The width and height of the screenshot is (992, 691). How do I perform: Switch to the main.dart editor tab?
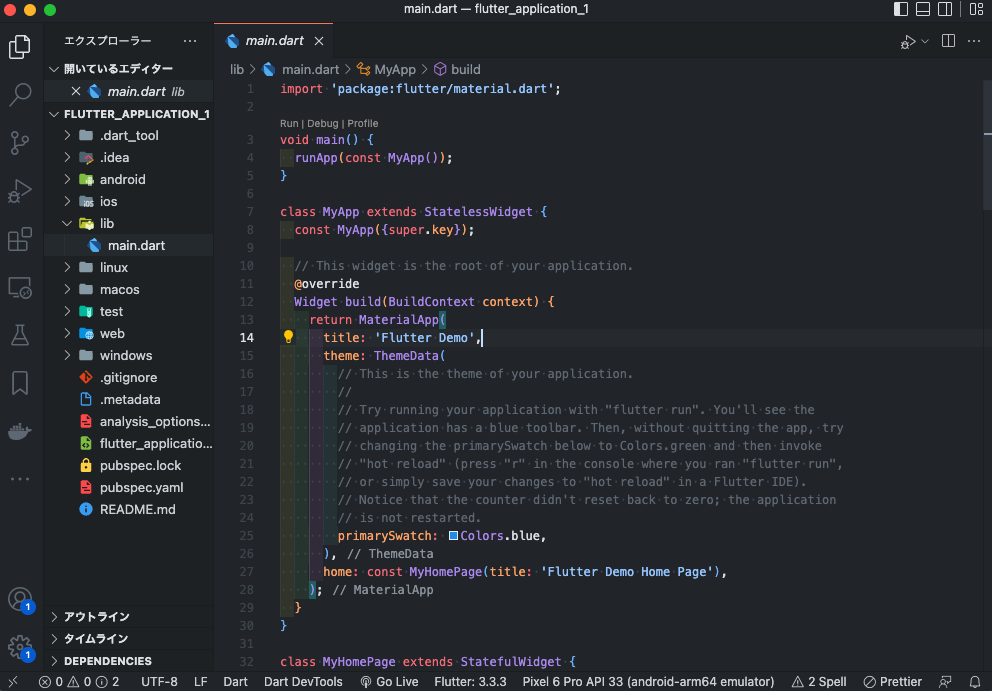coord(273,41)
